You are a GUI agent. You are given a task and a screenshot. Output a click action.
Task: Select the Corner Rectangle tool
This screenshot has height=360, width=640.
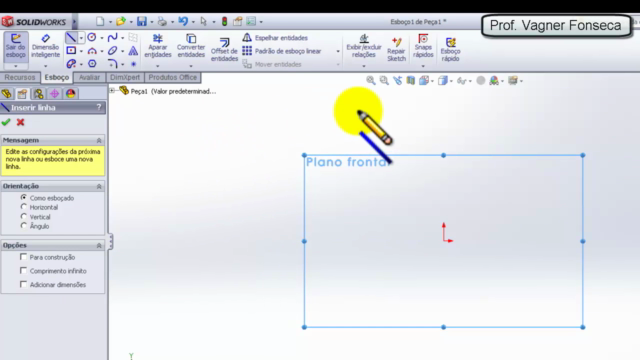point(71,51)
